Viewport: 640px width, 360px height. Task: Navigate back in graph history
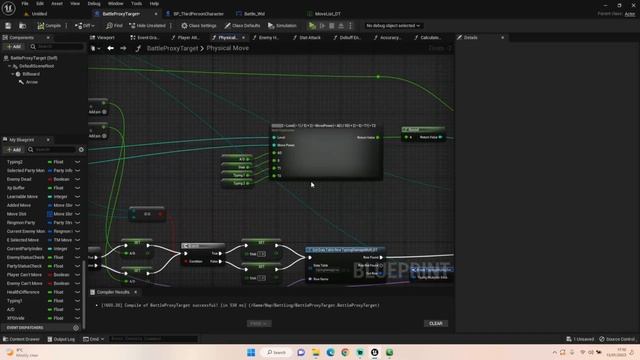pos(110,48)
